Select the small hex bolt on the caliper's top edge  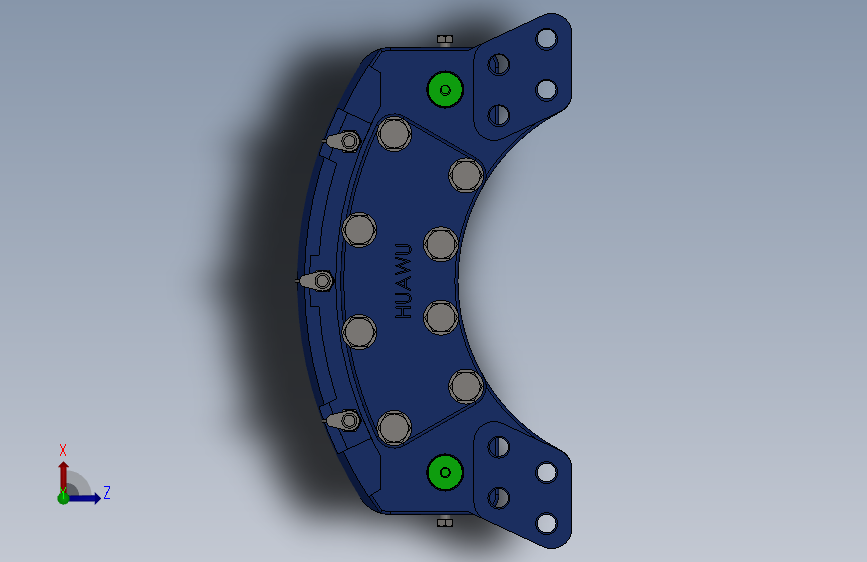445,40
